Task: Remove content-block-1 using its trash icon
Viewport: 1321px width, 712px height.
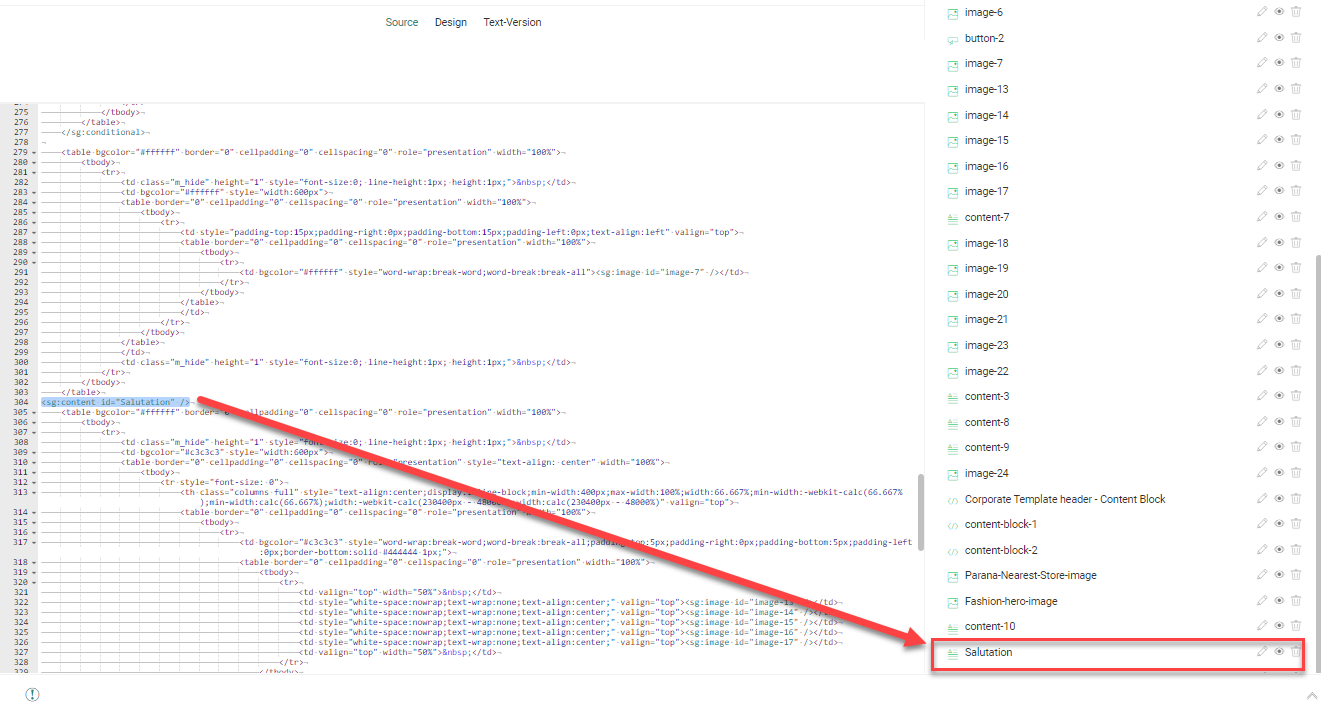Action: point(1296,524)
